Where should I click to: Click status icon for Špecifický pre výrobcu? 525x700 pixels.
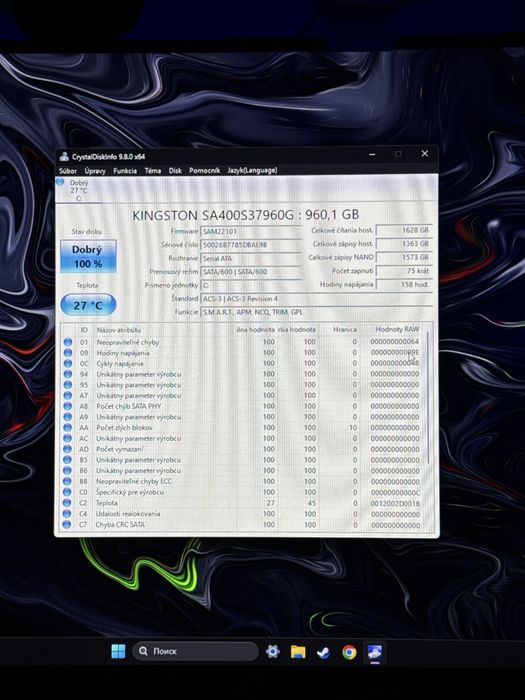click(67, 492)
